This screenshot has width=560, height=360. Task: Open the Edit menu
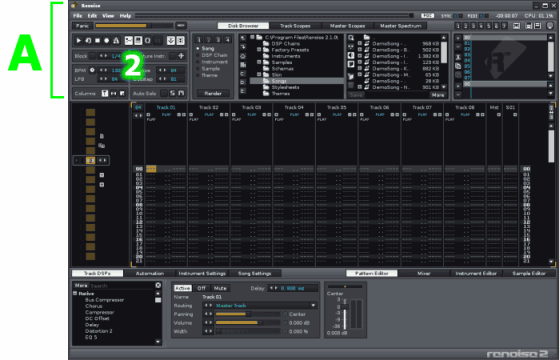tap(92, 16)
